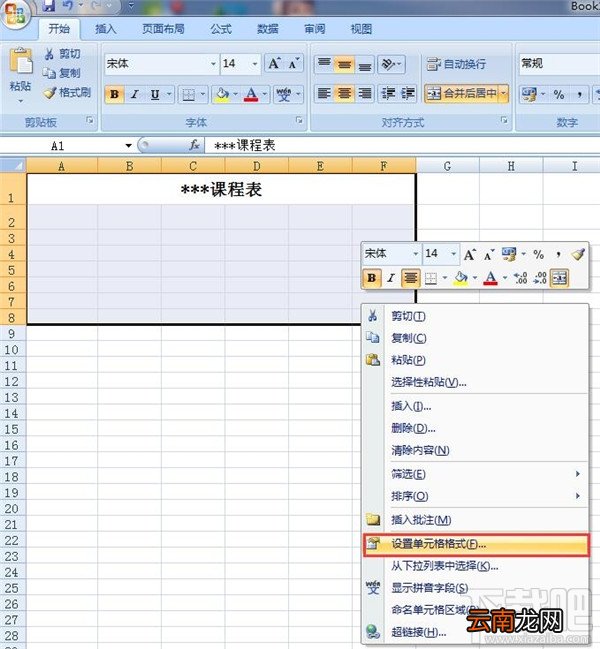The image size is (600, 649).
Task: Click the mini toolbar Font Color A
Action: click(x=490, y=278)
